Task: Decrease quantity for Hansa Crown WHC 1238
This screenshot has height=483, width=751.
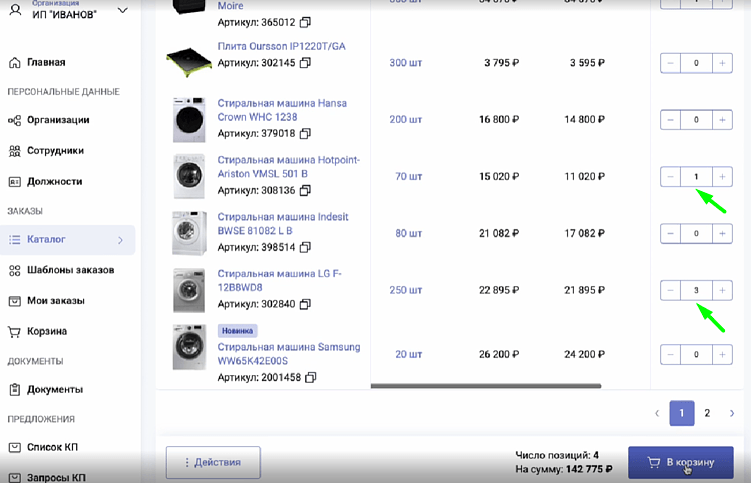Action: click(671, 120)
